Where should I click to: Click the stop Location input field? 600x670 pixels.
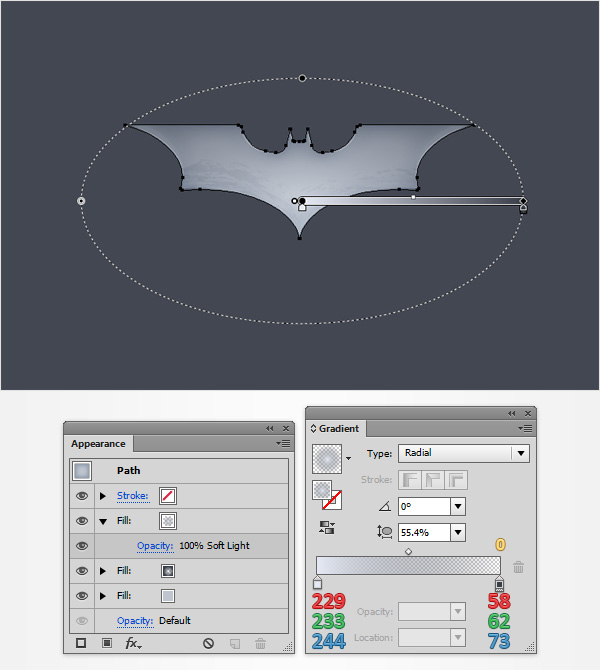point(424,638)
